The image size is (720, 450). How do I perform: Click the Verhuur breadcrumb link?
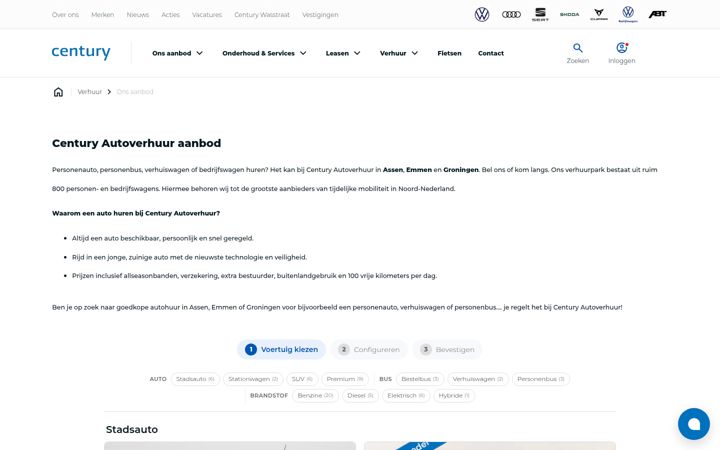90,92
